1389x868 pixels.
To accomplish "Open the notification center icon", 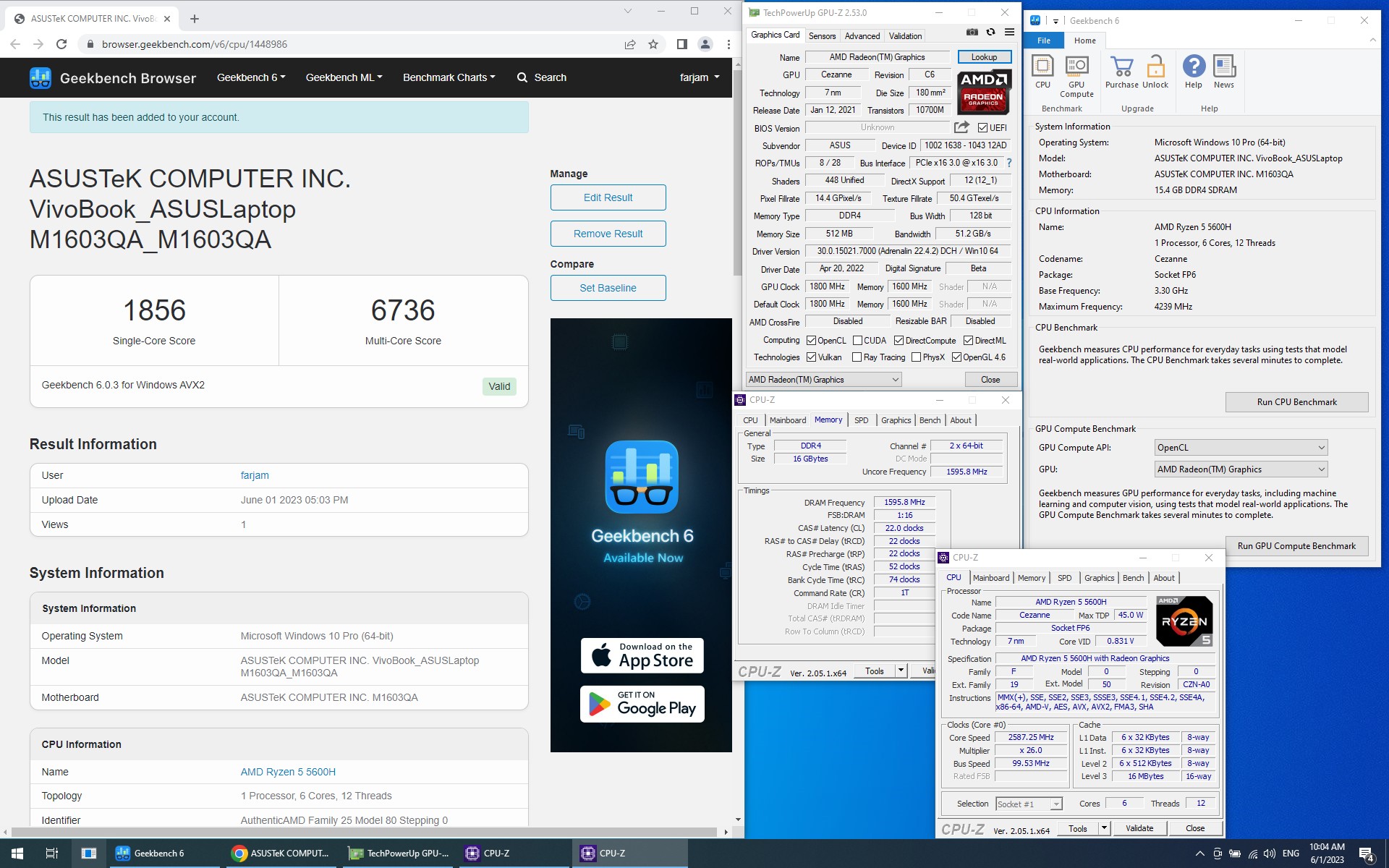I will (x=1367, y=854).
